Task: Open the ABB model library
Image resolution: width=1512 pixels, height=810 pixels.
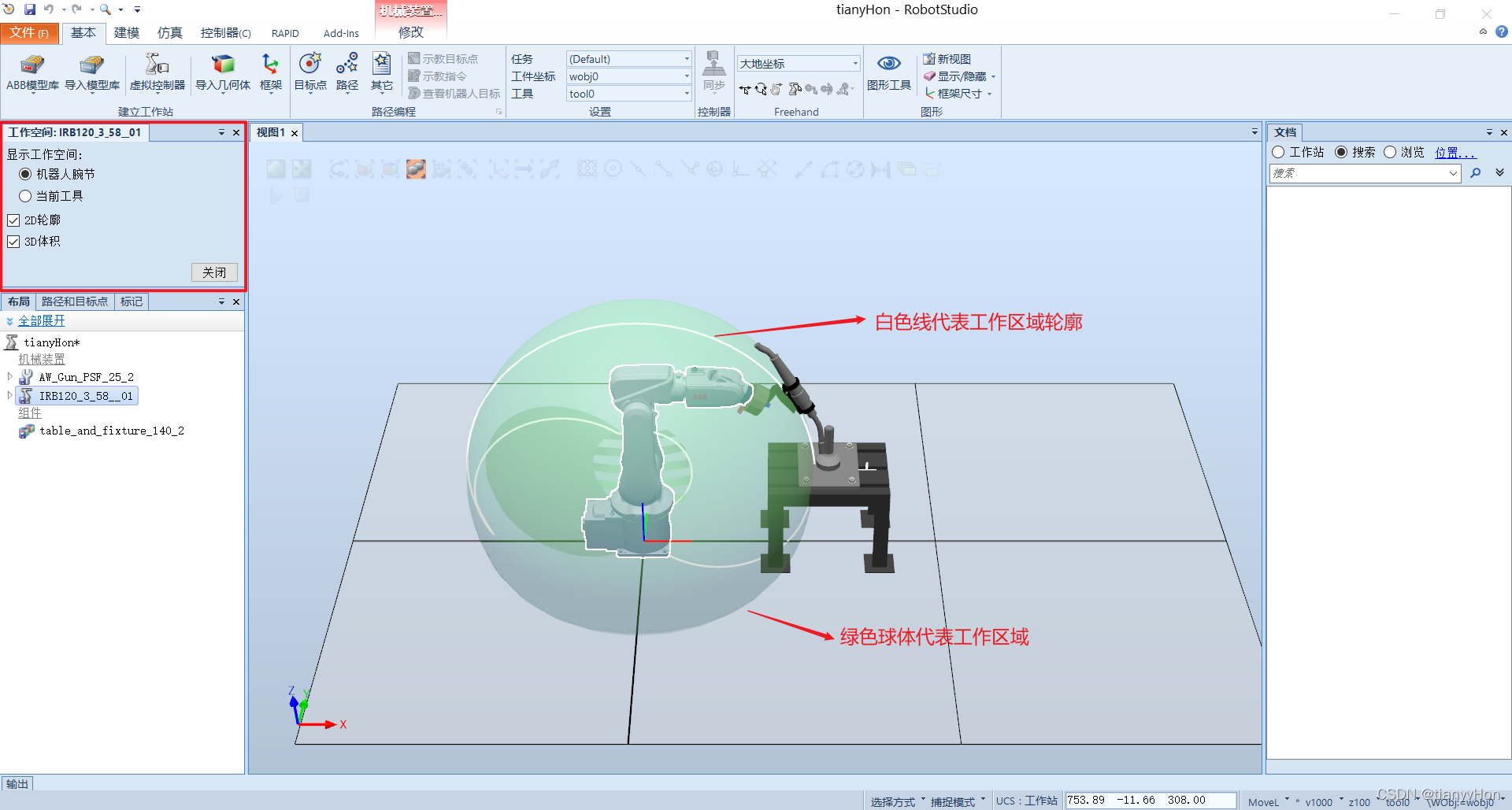Action: [32, 72]
